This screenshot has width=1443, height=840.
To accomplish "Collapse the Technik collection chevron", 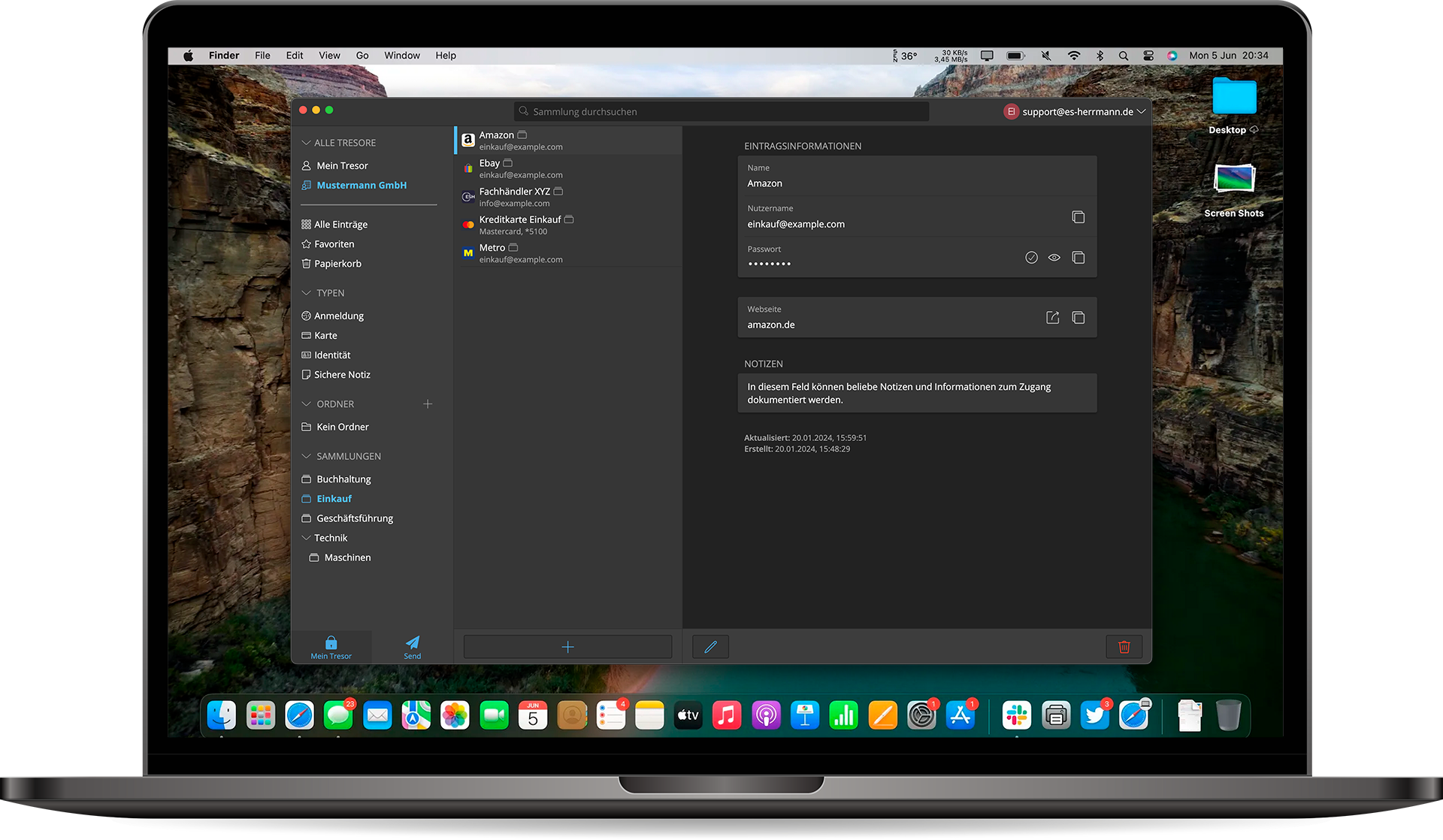I will [x=306, y=538].
